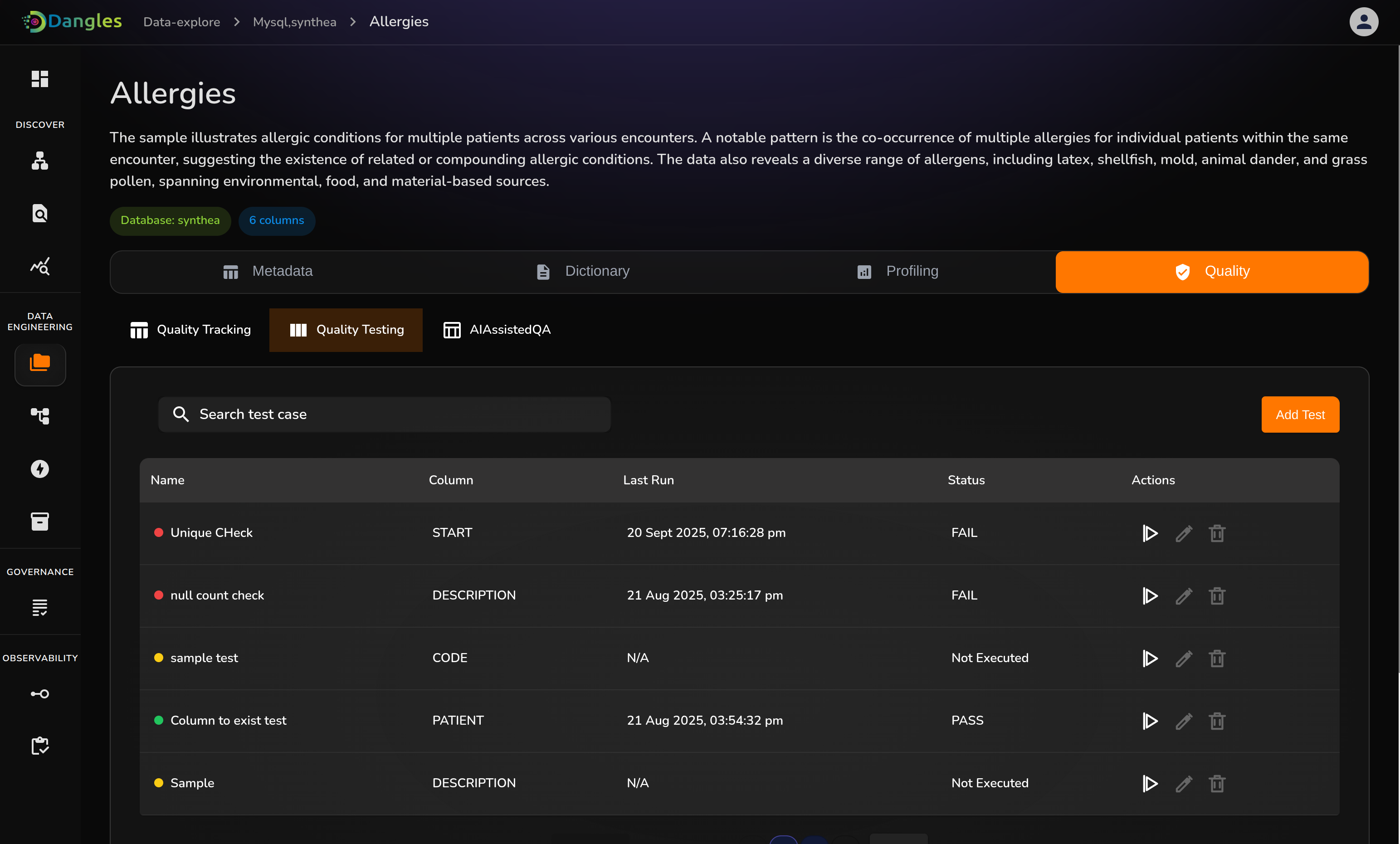Open the AIAssistedQA sub-tab
This screenshot has height=844, width=1400.
tap(497, 330)
